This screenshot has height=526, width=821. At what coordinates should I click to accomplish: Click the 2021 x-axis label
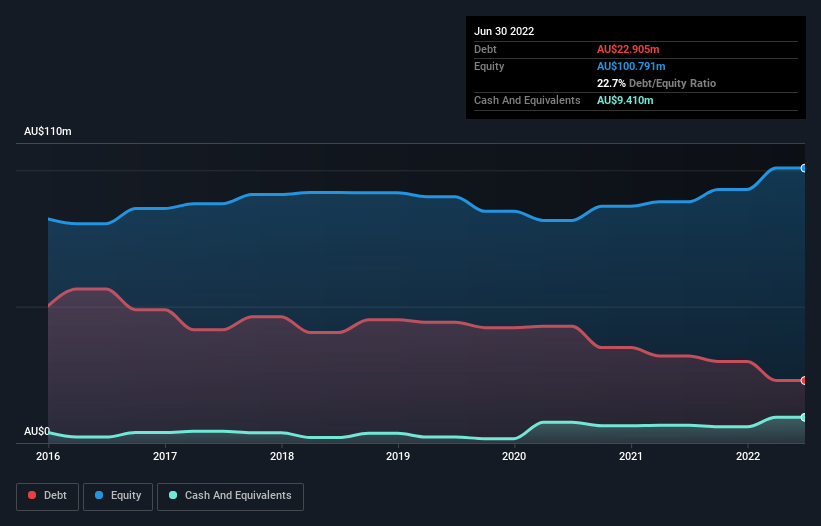(x=631, y=456)
